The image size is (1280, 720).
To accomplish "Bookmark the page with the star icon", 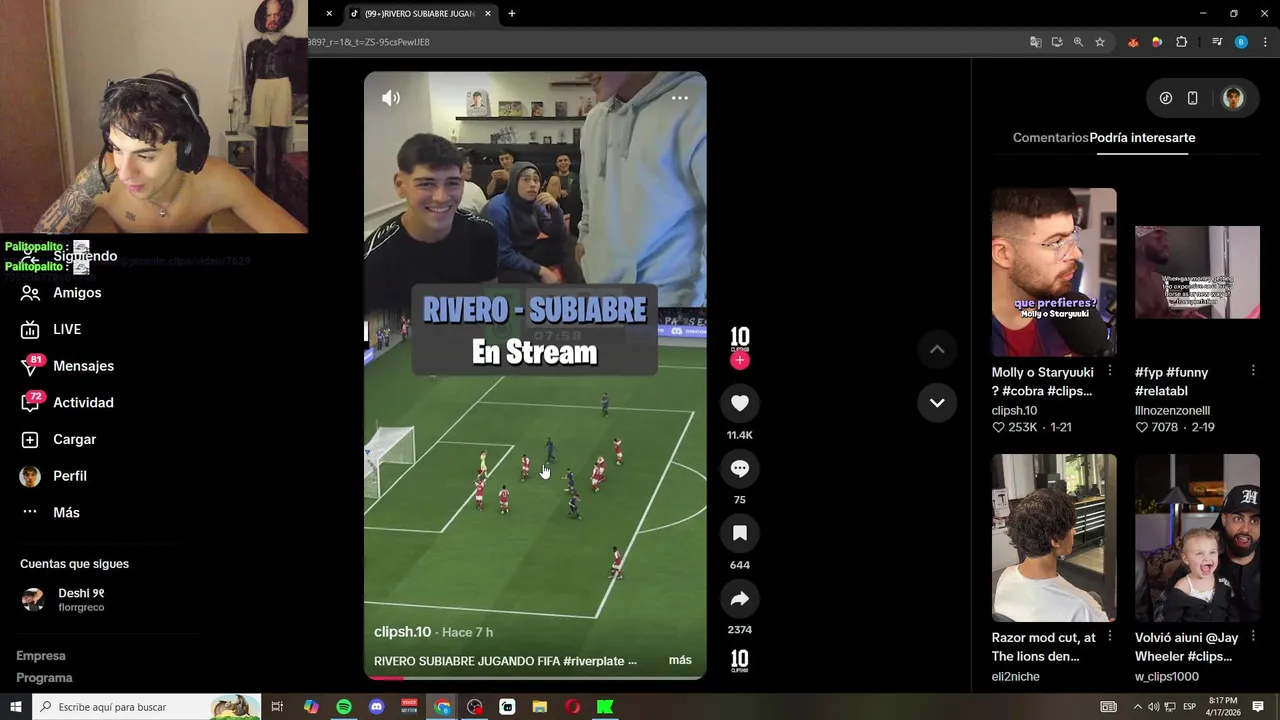I will (1100, 42).
